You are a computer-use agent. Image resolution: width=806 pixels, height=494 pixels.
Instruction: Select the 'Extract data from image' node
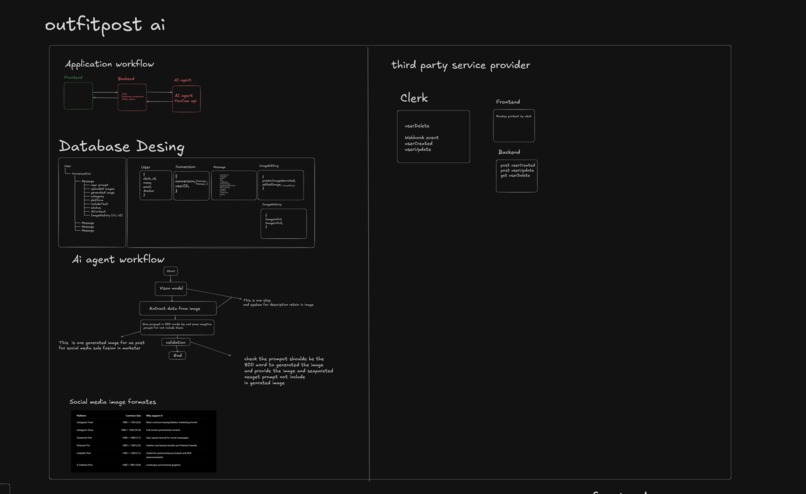[x=178, y=308]
